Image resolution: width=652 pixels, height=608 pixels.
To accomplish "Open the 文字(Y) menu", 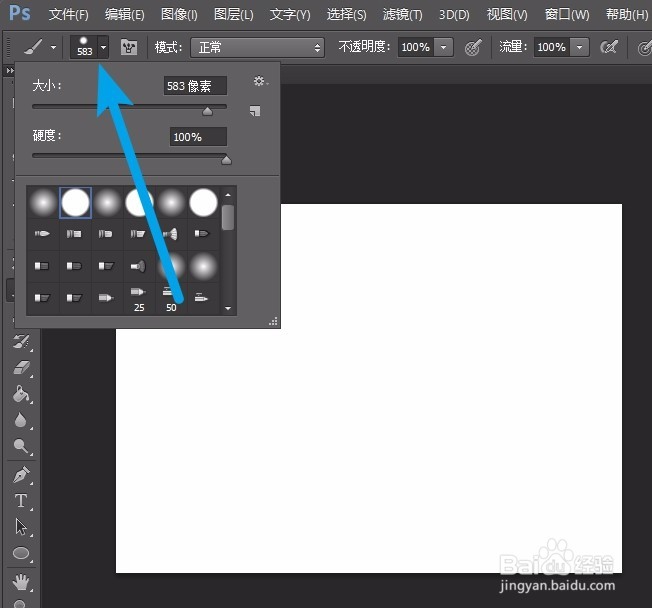I will click(290, 15).
